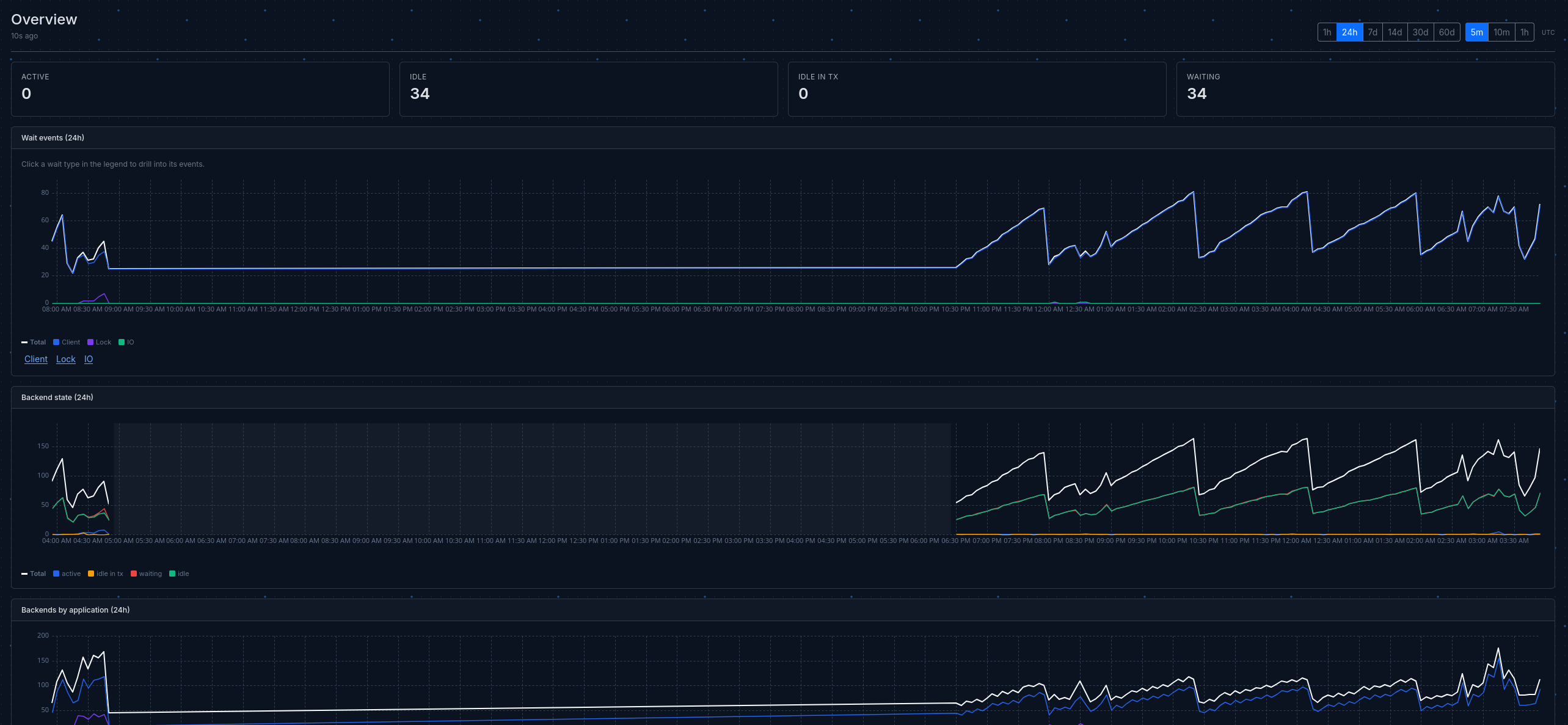The height and width of the screenshot is (725, 1568).
Task: Click the IDLE IN TX stat card
Action: coord(977,89)
